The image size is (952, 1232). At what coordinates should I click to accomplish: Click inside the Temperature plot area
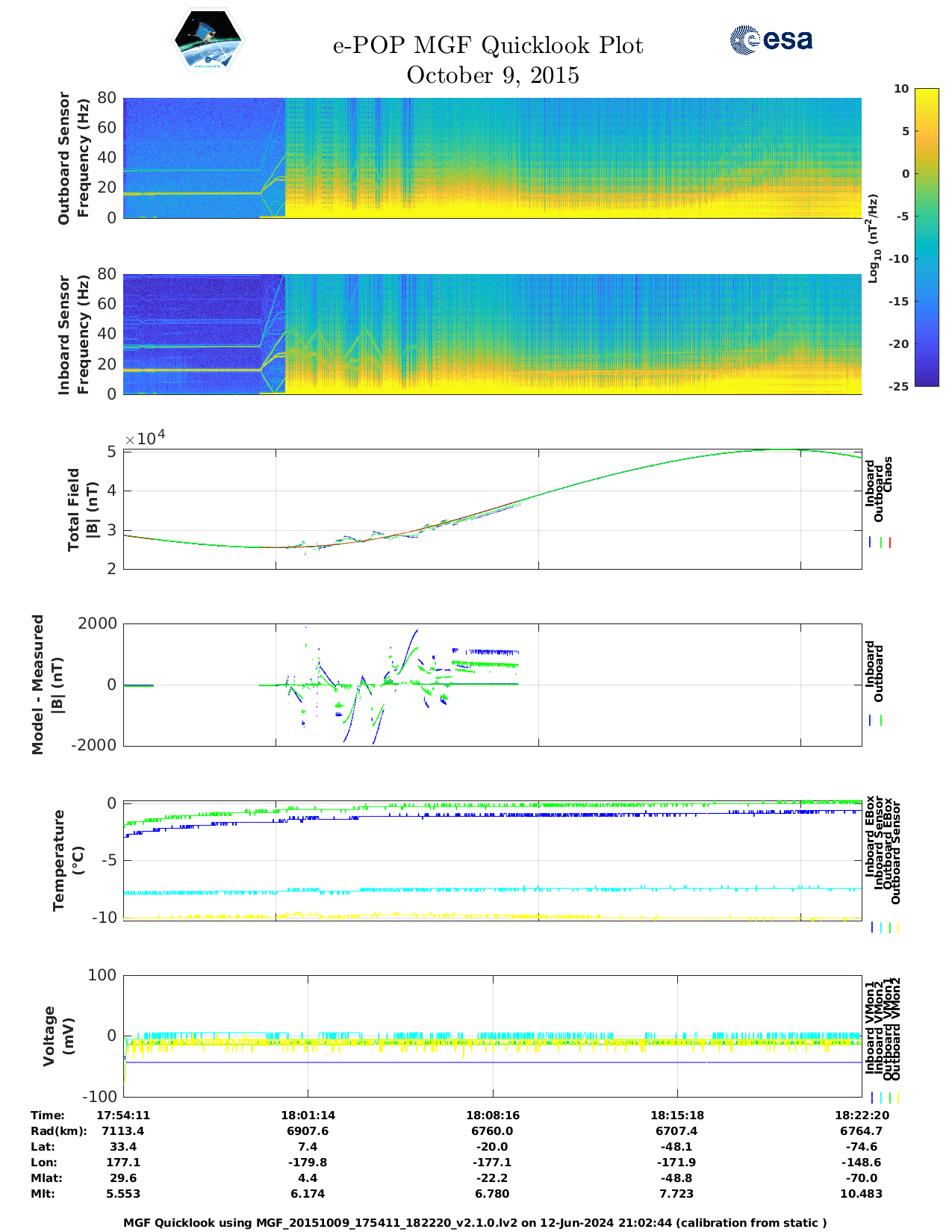pos(492,860)
